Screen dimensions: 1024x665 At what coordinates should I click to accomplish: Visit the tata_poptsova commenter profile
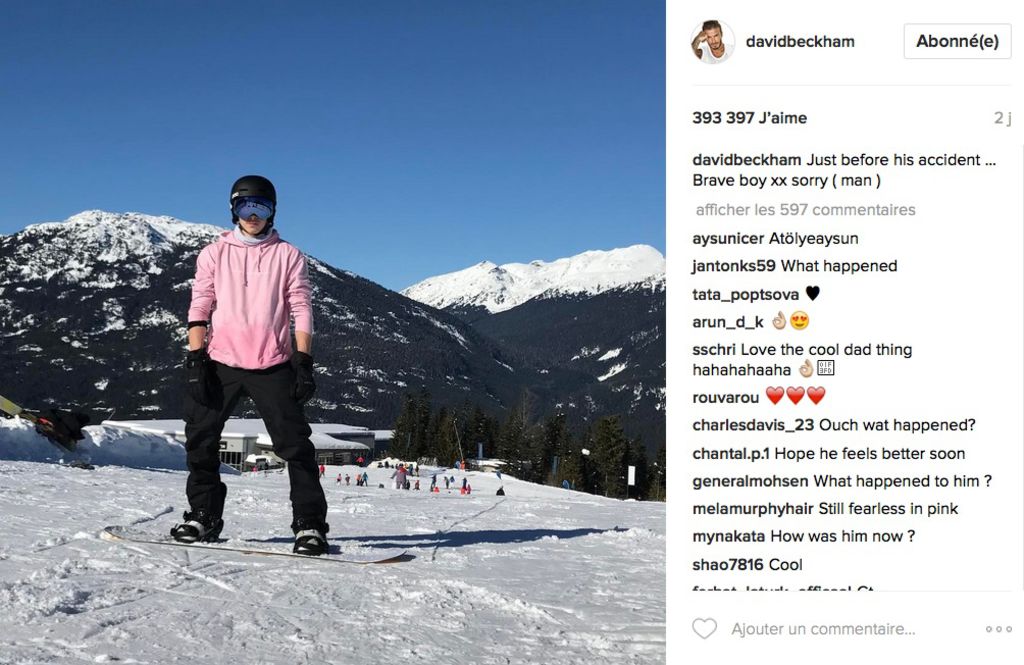[745, 295]
